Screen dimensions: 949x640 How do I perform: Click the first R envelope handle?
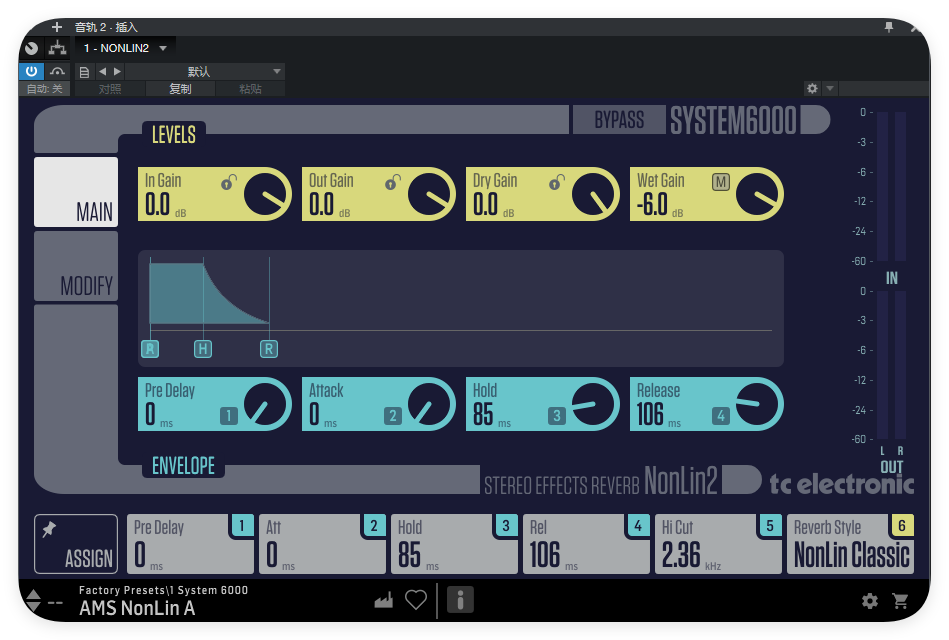click(150, 349)
